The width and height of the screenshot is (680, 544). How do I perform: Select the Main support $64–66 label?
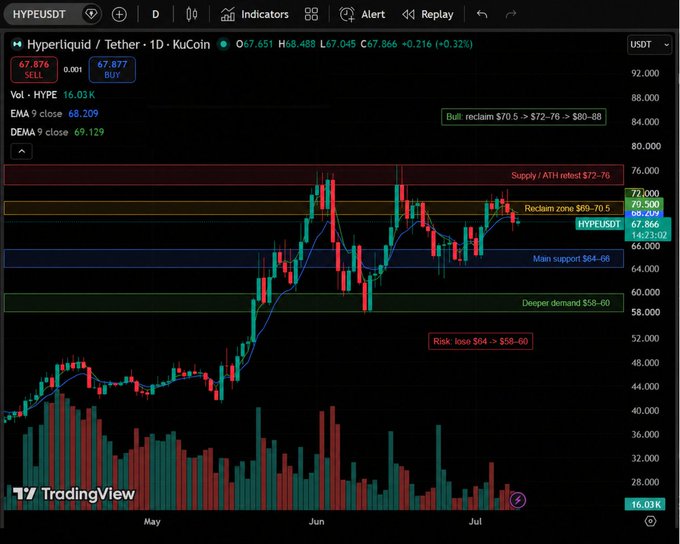(x=571, y=259)
